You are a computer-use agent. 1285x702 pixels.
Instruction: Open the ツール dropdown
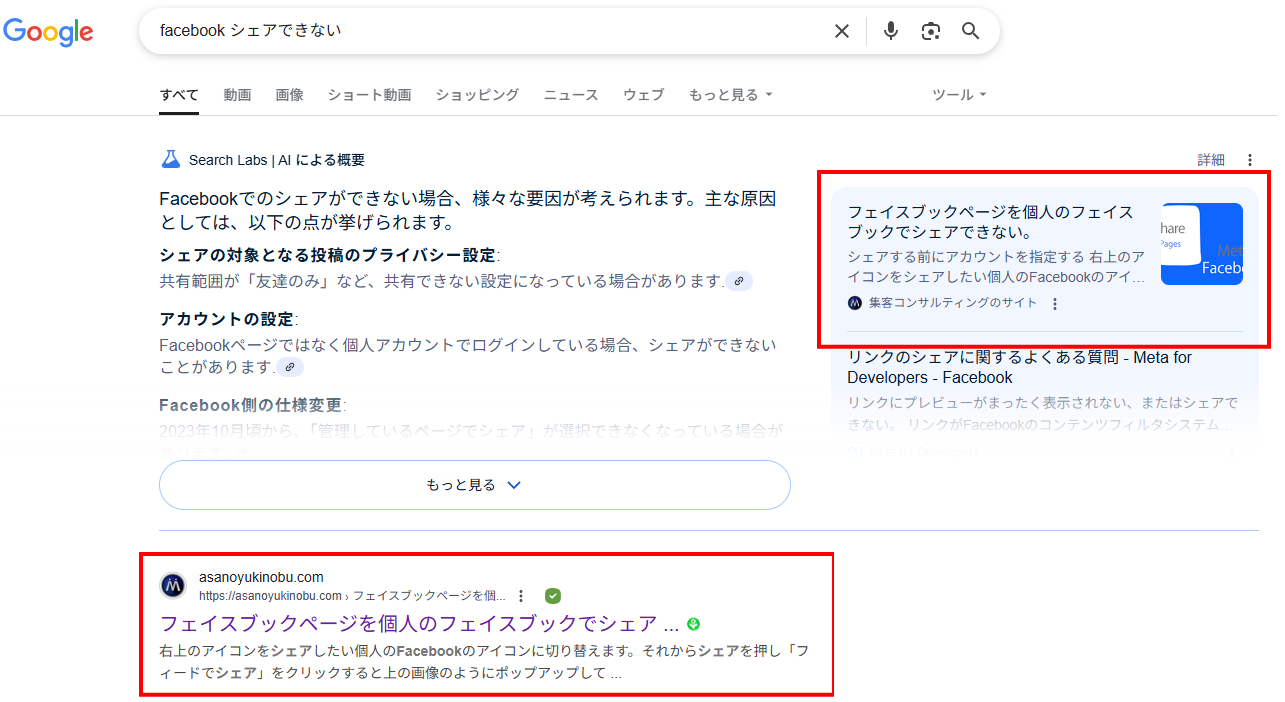coord(959,95)
